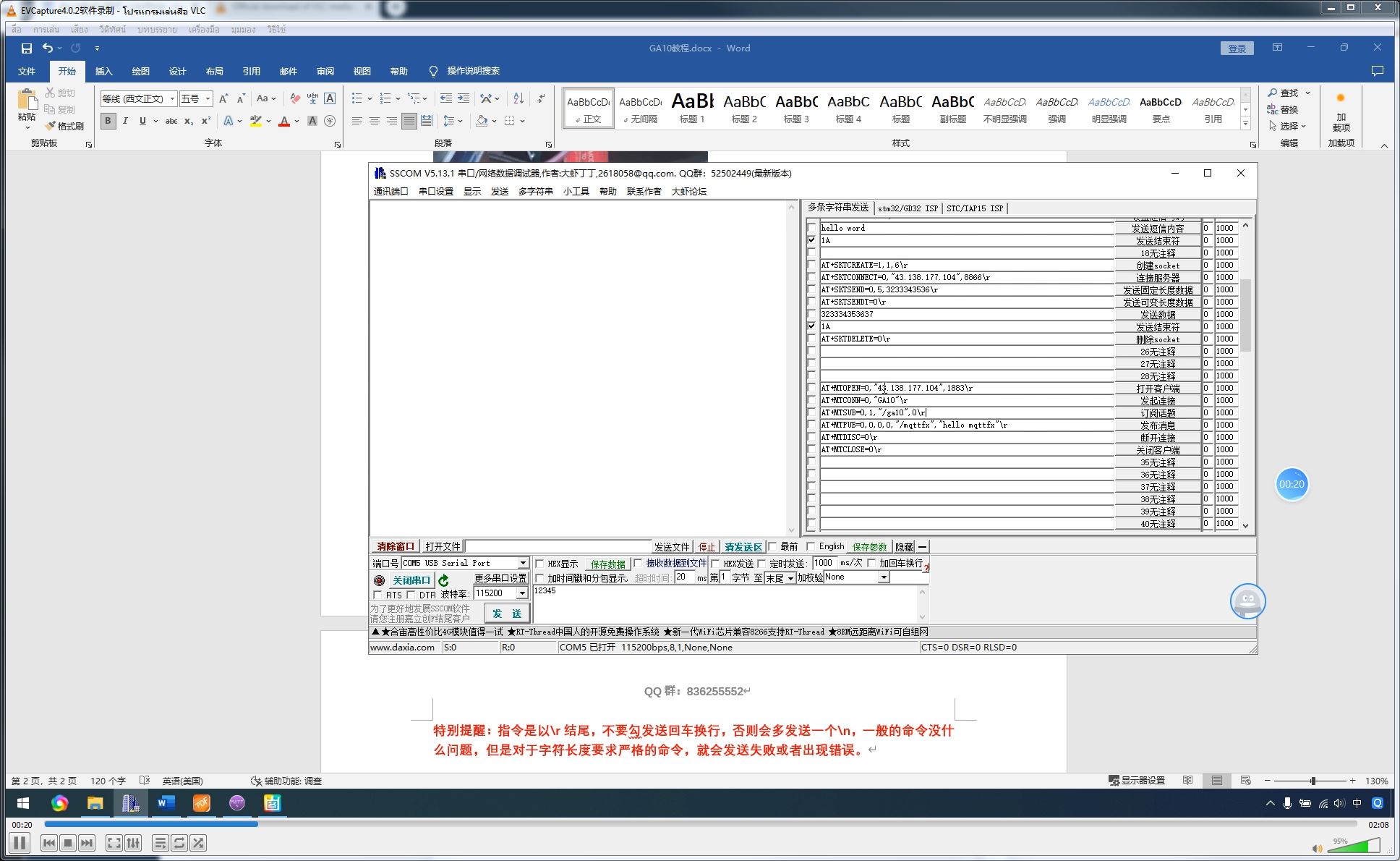
Task: Pause playback in VLC
Action: (x=20, y=842)
